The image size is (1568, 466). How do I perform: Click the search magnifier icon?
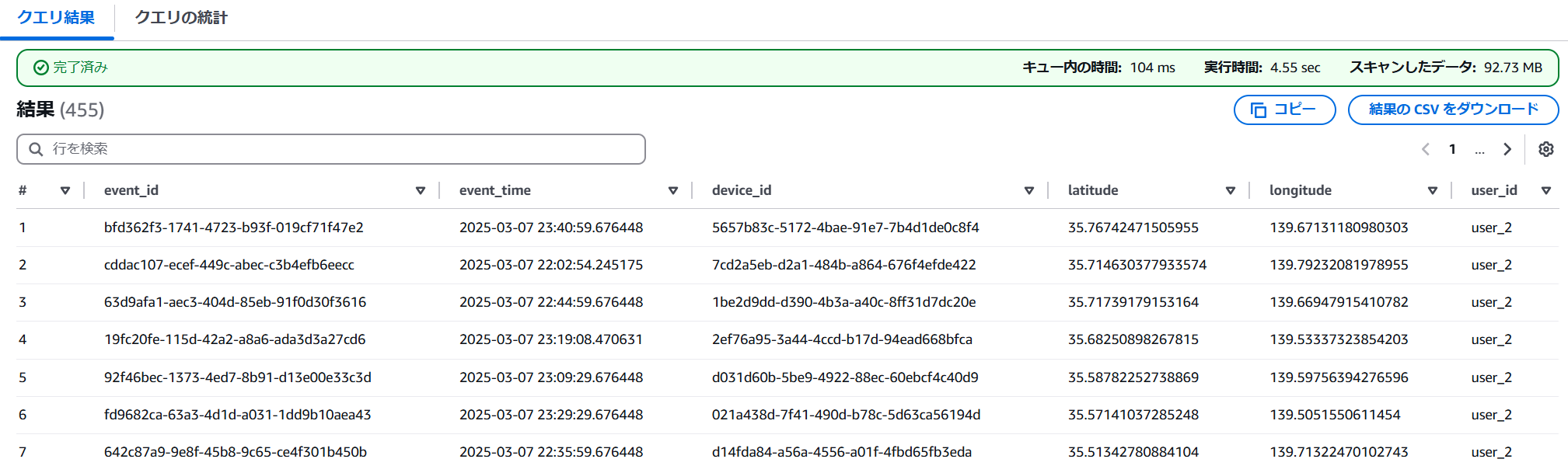[x=36, y=149]
